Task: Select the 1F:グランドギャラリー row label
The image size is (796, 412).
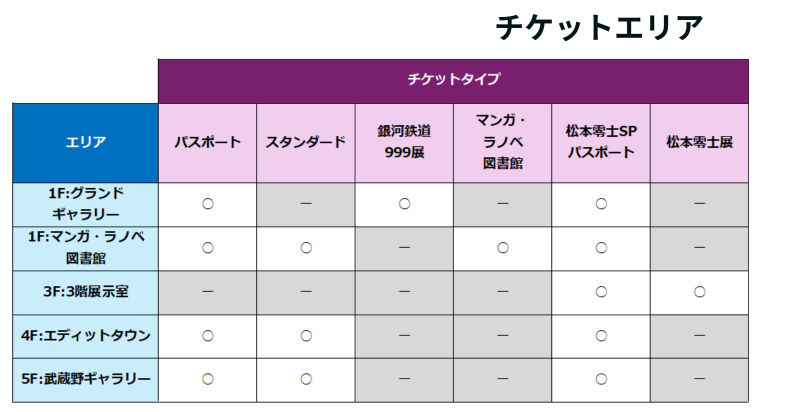Action: [x=85, y=204]
